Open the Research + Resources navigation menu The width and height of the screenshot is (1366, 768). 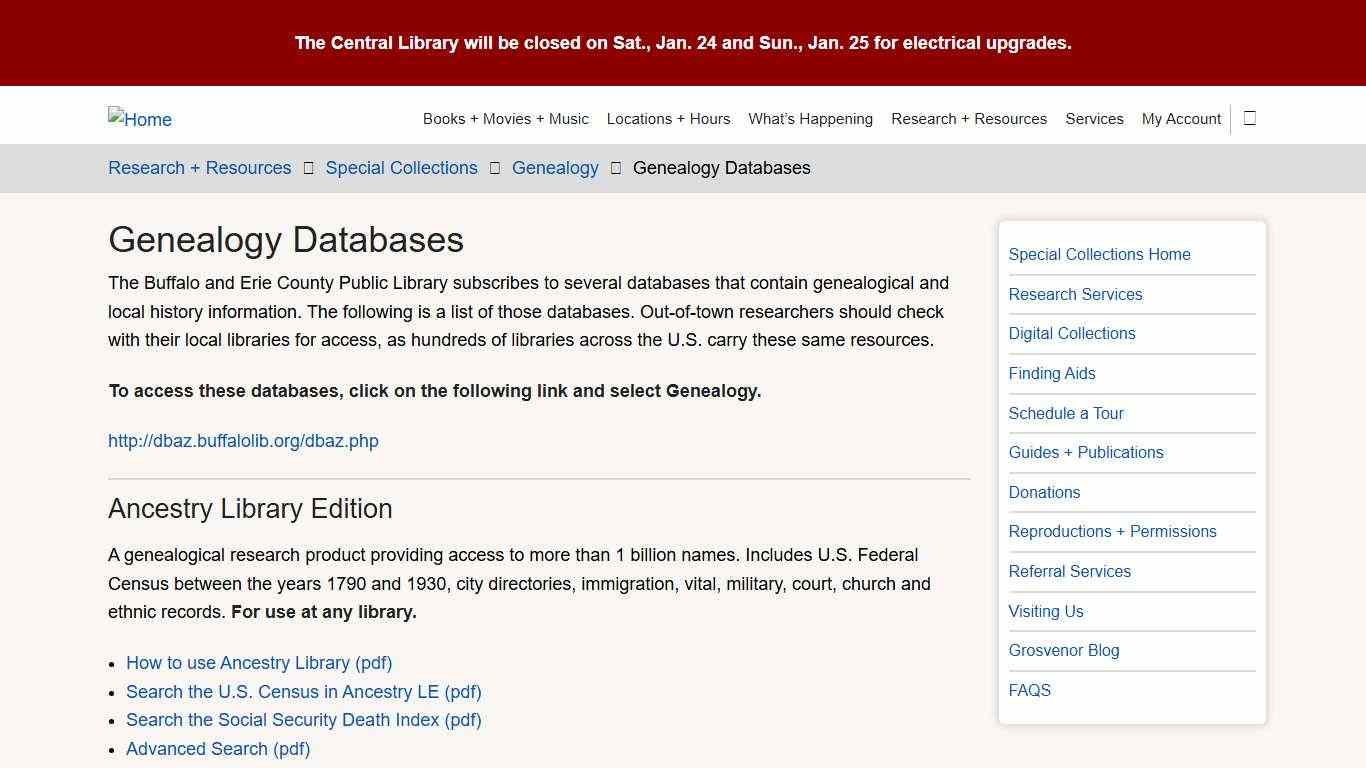(968, 118)
